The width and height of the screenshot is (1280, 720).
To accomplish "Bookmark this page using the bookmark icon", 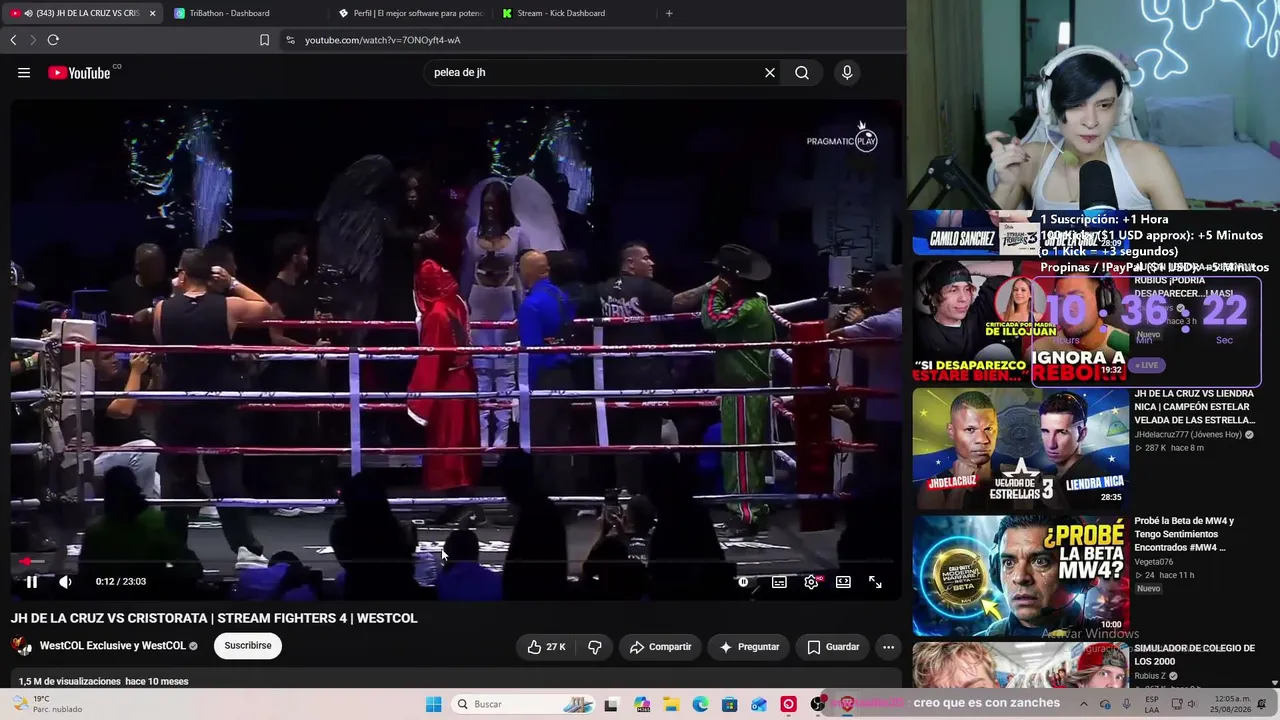I will pyautogui.click(x=264, y=40).
